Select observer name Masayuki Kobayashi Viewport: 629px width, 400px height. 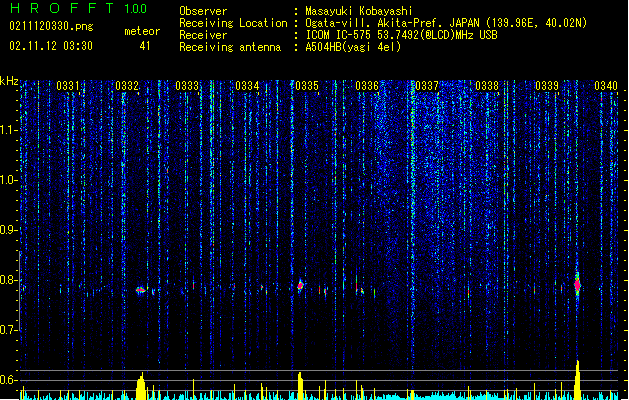[359, 11]
